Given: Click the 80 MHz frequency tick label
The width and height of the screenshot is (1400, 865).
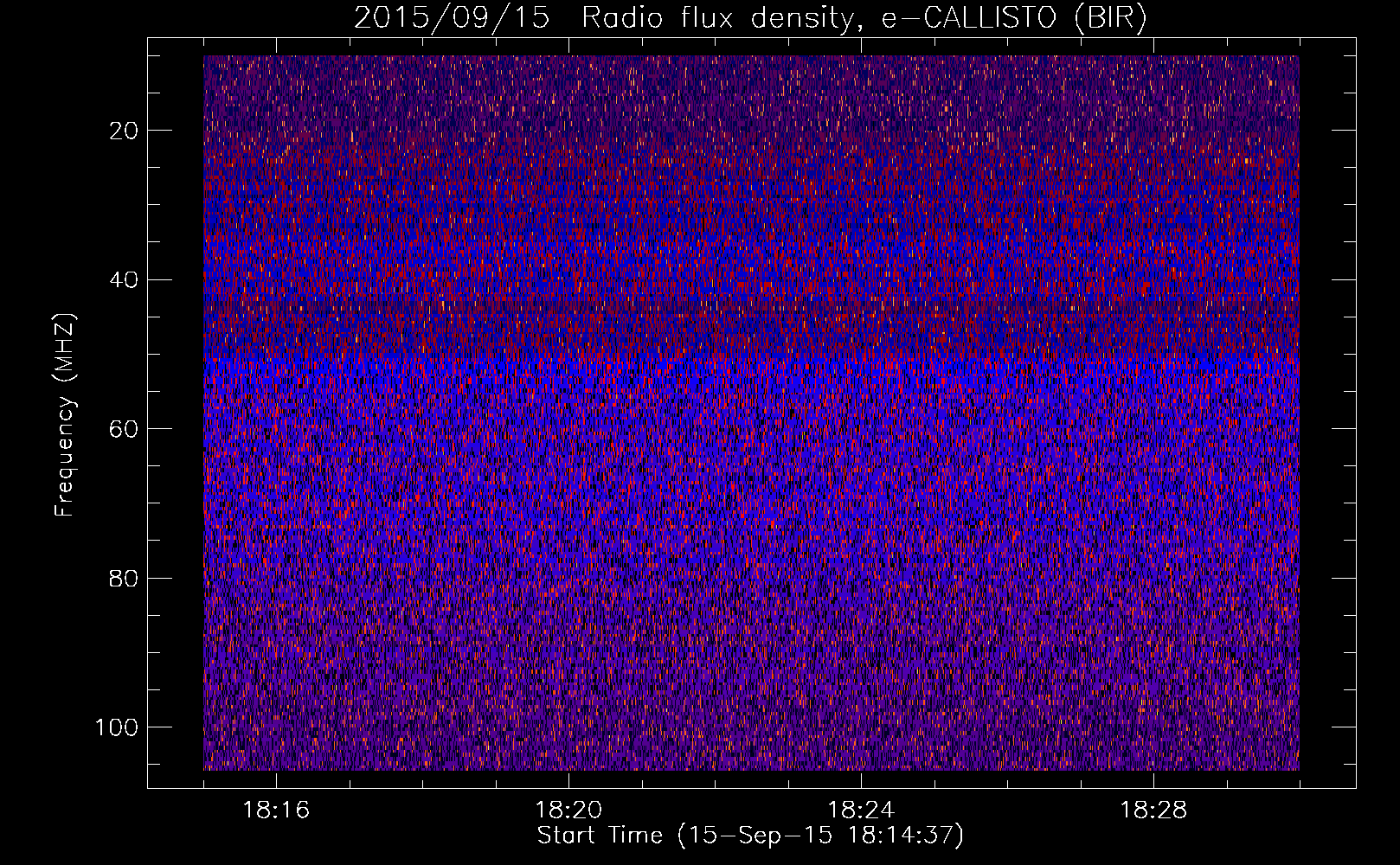Looking at the screenshot, I should [125, 579].
